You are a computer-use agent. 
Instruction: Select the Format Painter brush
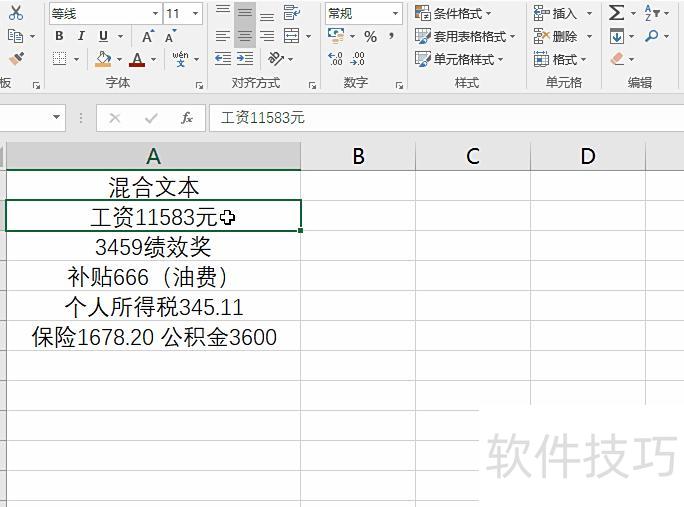[x=16, y=58]
